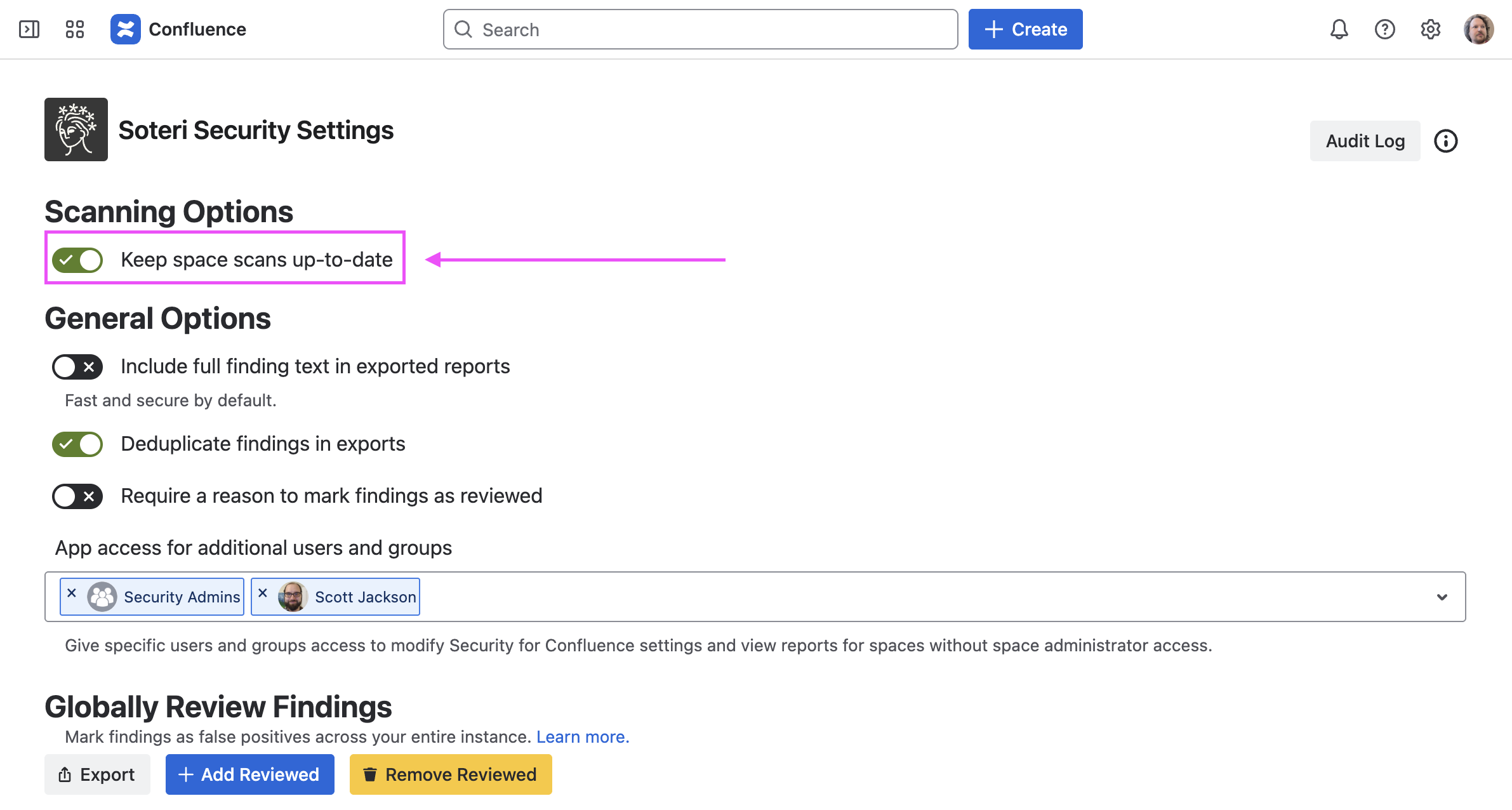The width and height of the screenshot is (1512, 810).
Task: Disable Keep space scans up-to-date toggle
Action: tap(77, 260)
